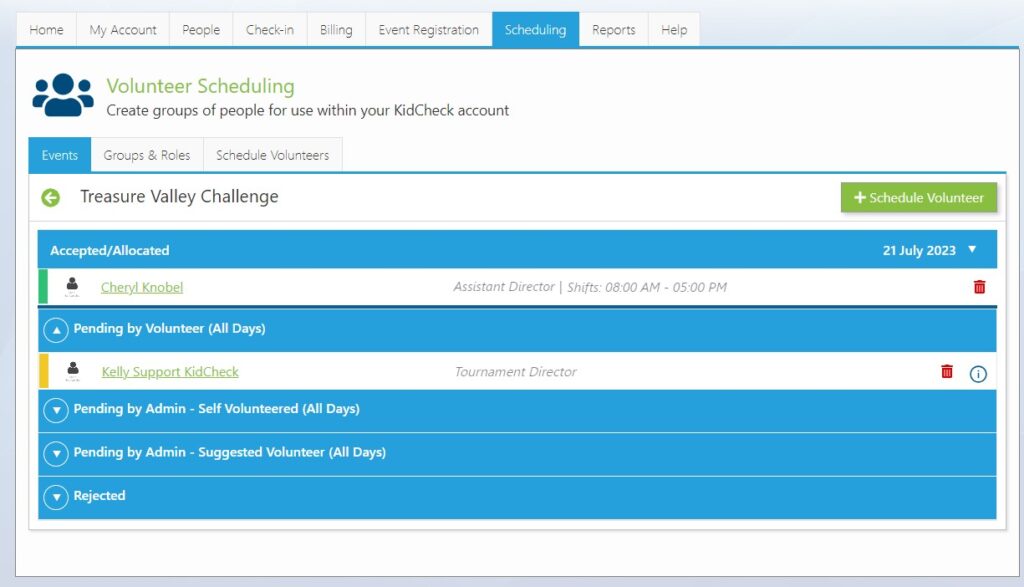Click the plus icon on Schedule Volunteer
Viewport: 1024px width, 587px height.
(x=860, y=197)
